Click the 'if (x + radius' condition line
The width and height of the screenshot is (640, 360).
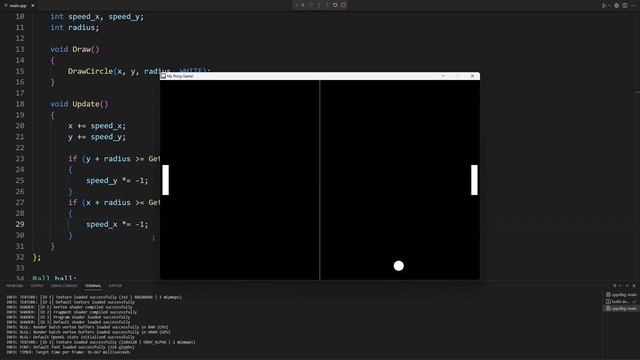(x=114, y=202)
